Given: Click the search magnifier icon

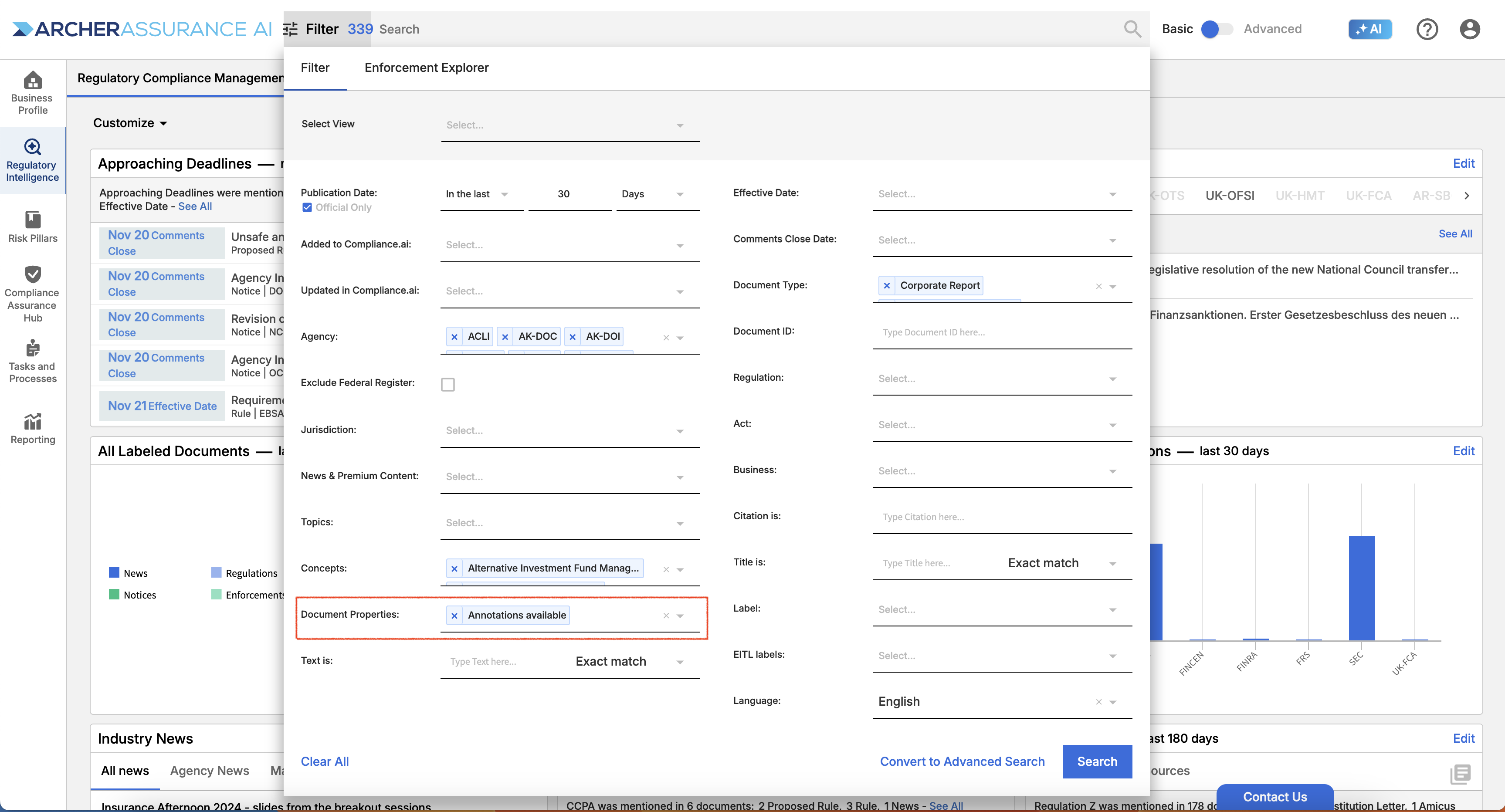Looking at the screenshot, I should [1132, 29].
